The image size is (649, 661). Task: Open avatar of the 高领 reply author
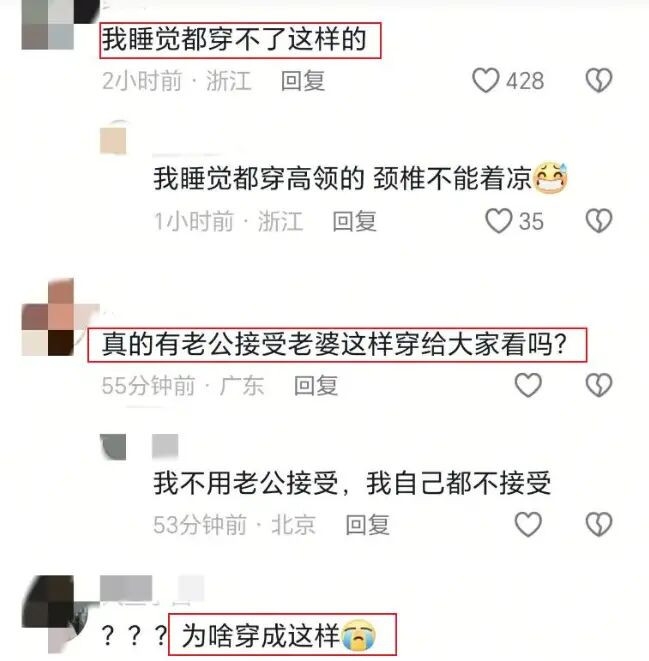tap(114, 137)
